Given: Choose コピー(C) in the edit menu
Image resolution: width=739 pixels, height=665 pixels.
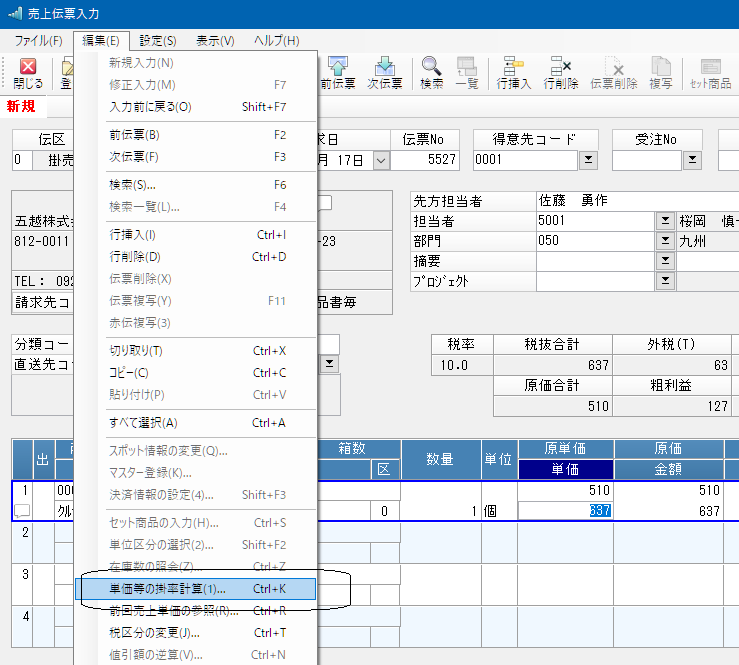Looking at the screenshot, I should point(127,373).
